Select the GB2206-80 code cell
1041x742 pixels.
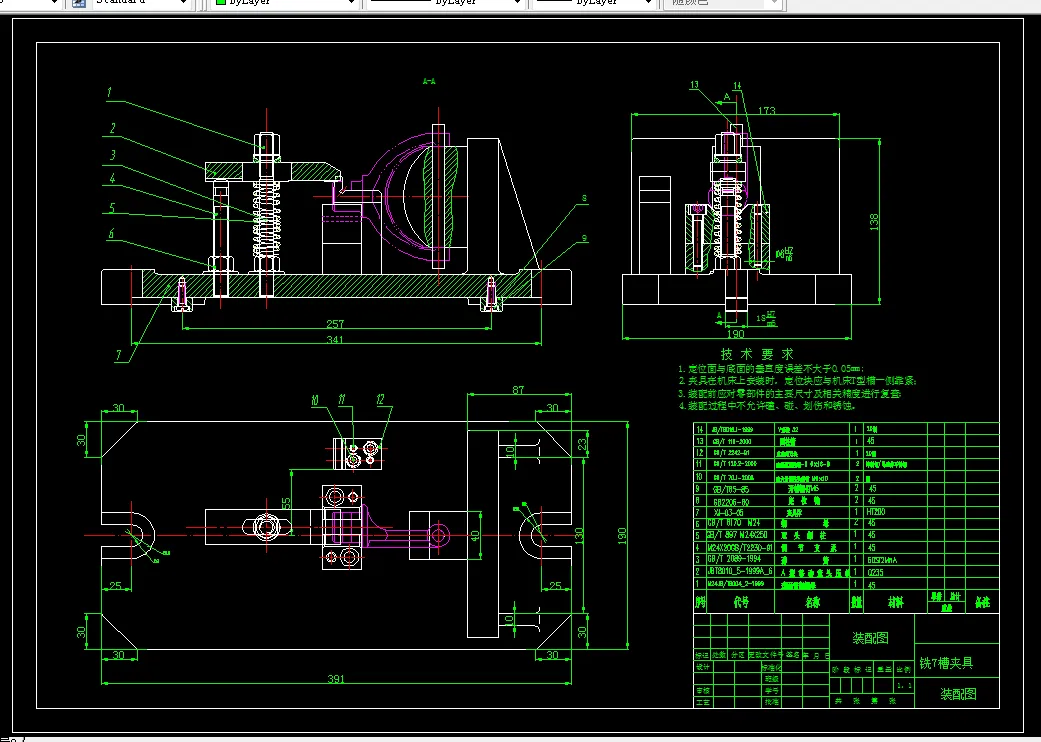point(731,501)
